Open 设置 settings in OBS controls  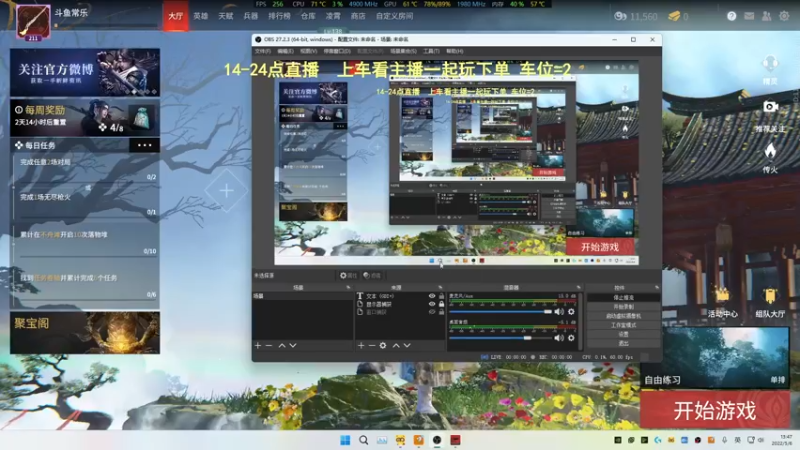tap(623, 334)
